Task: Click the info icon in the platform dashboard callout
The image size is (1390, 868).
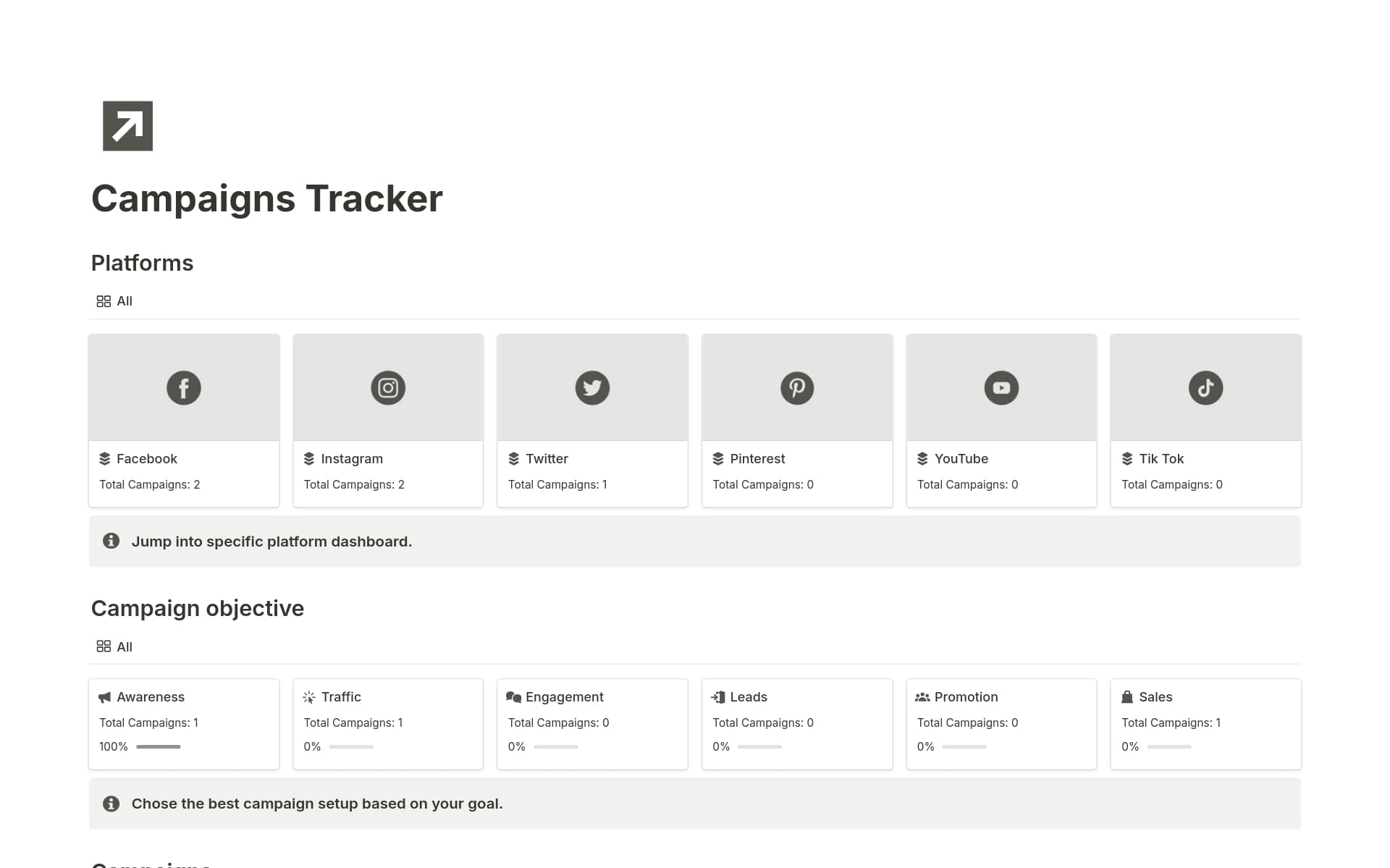Action: 111,541
